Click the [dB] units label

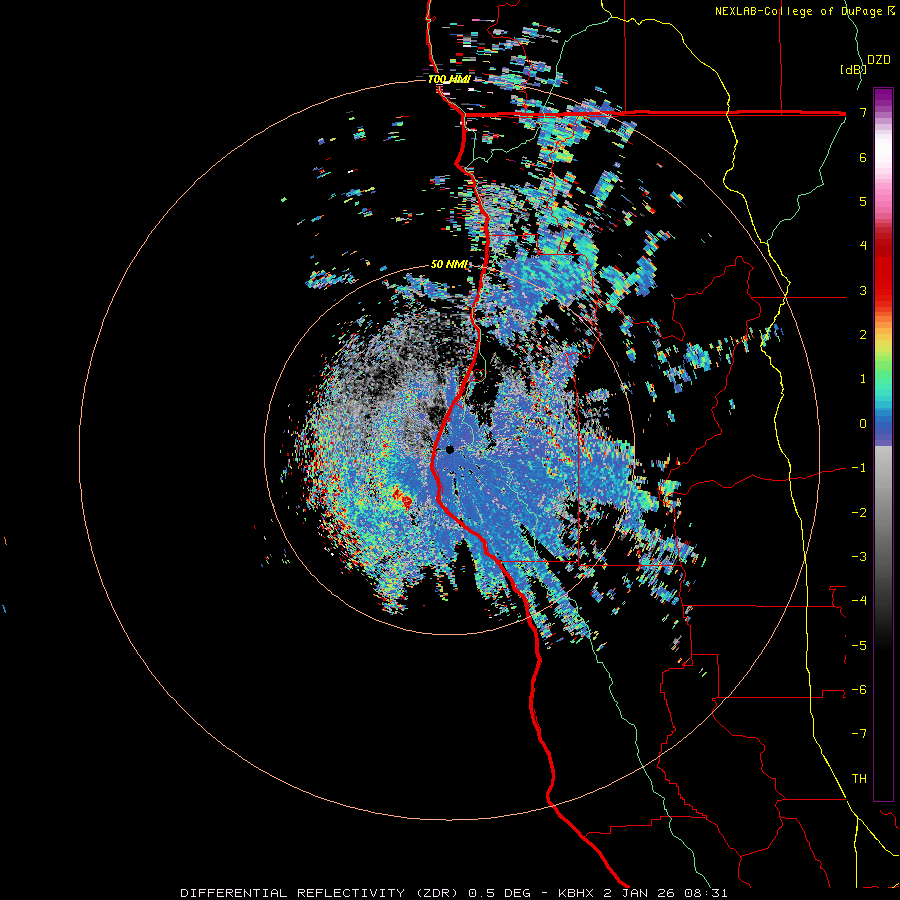coord(853,69)
